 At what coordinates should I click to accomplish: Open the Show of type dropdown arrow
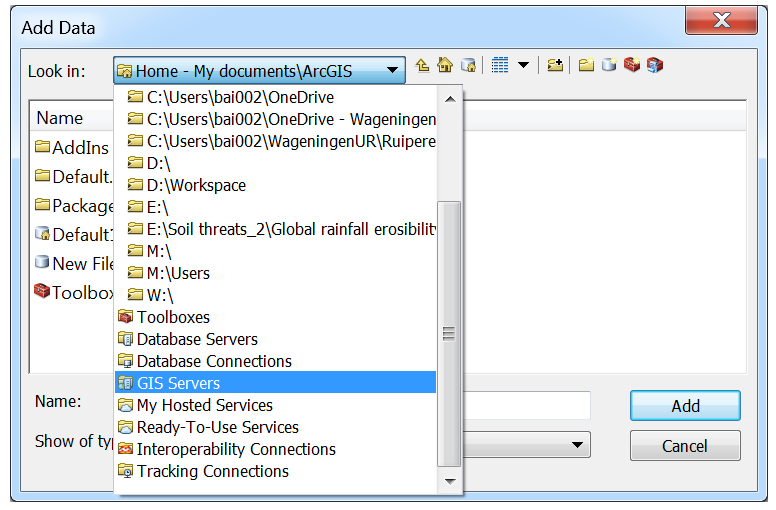pos(577,445)
